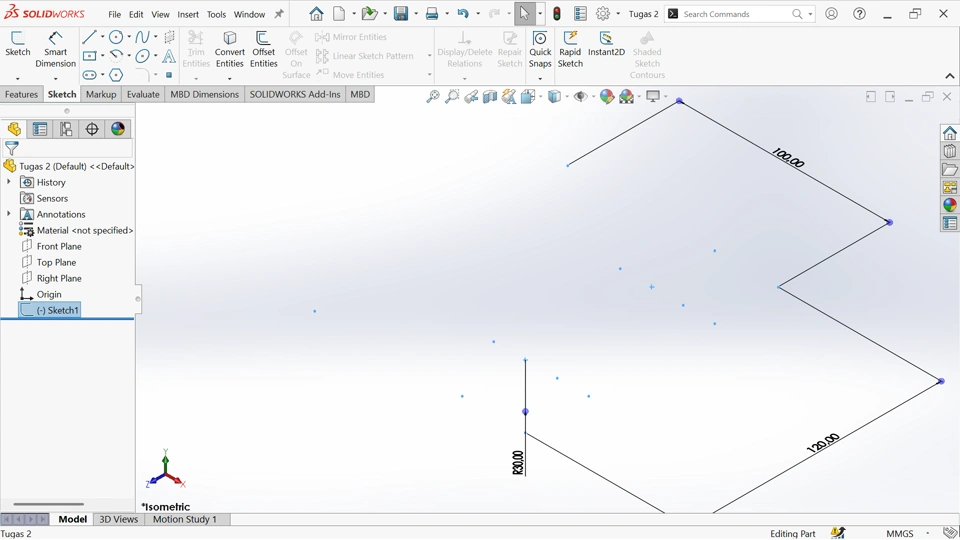Collapse the CommandManager ribbon chevron
The width and height of the screenshot is (960, 540).
click(950, 76)
